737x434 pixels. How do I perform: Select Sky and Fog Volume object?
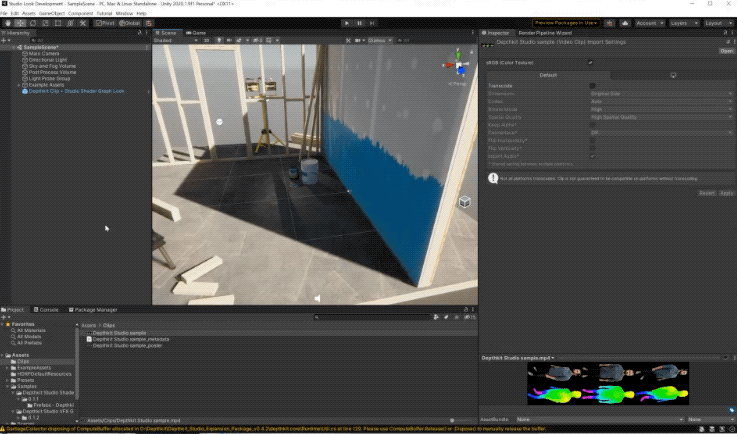tap(52, 66)
